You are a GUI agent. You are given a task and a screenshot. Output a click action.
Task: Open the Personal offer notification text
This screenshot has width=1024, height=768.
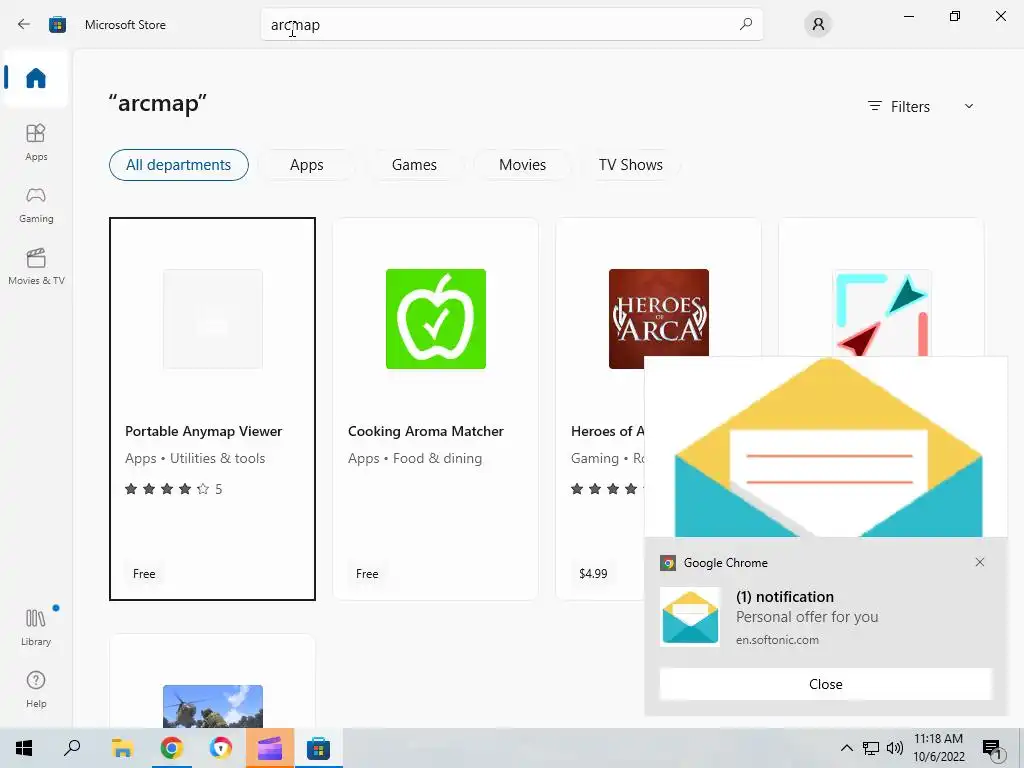(x=807, y=616)
